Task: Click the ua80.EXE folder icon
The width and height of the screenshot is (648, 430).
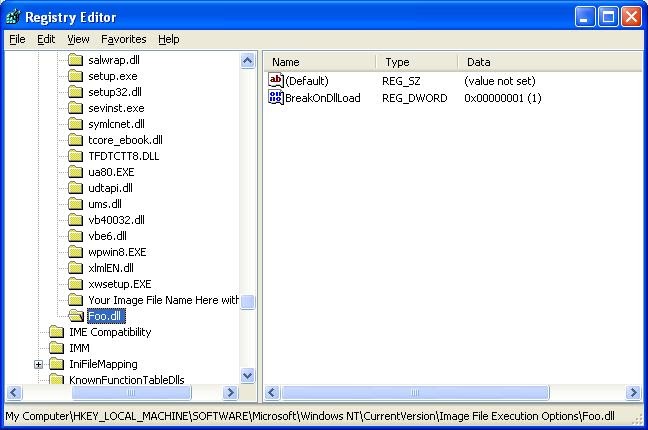Action: coord(75,172)
